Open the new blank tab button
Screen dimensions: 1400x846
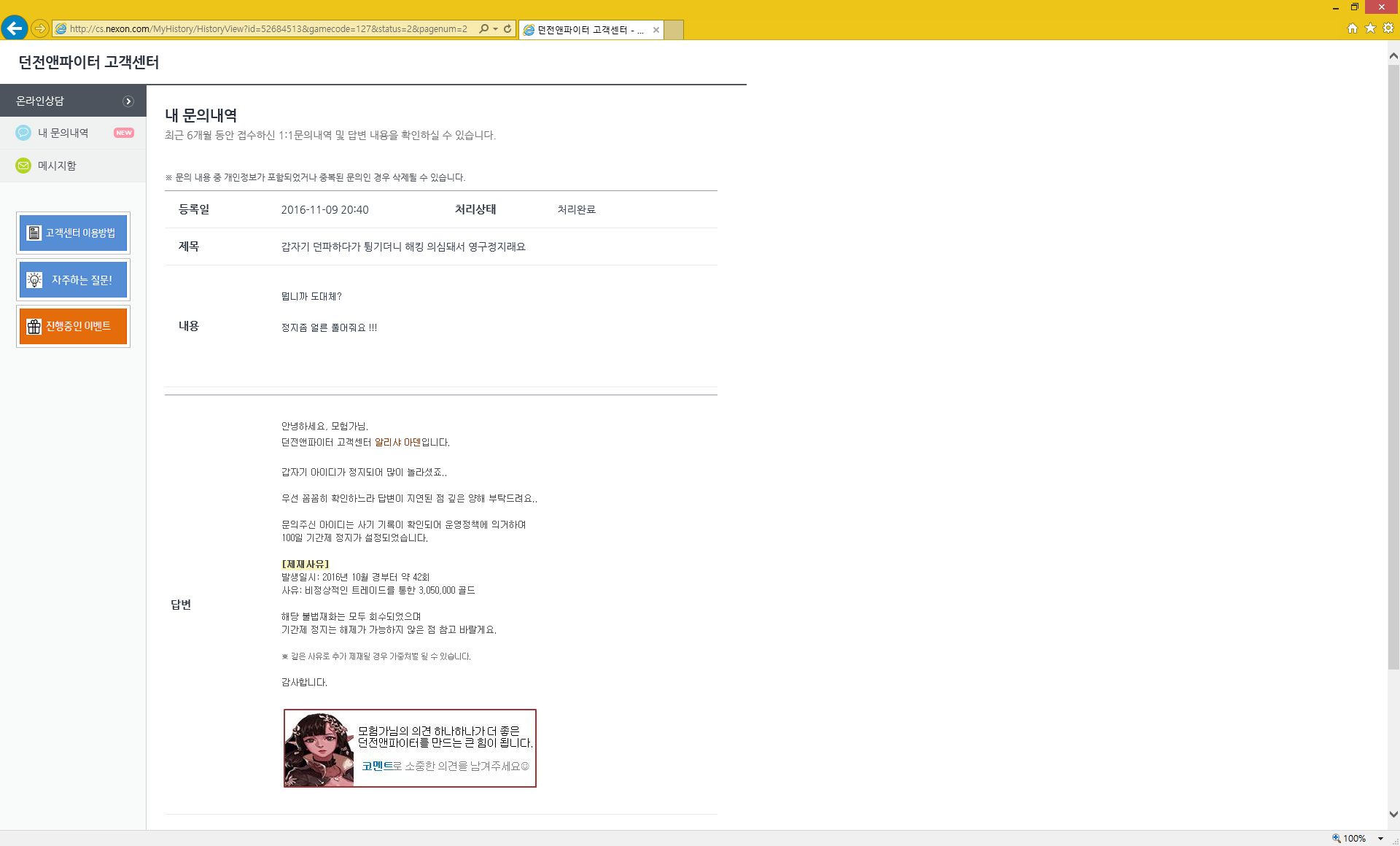click(x=674, y=30)
